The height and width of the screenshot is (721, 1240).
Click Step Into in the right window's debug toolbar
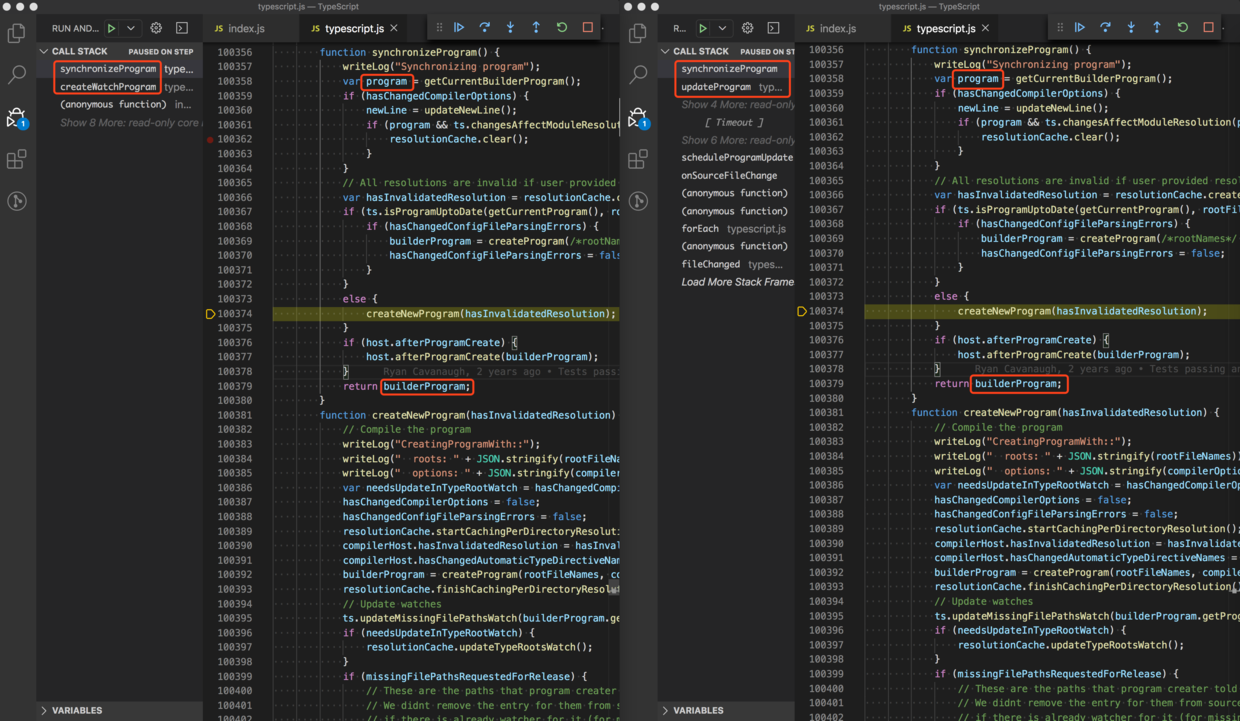pos(1131,28)
